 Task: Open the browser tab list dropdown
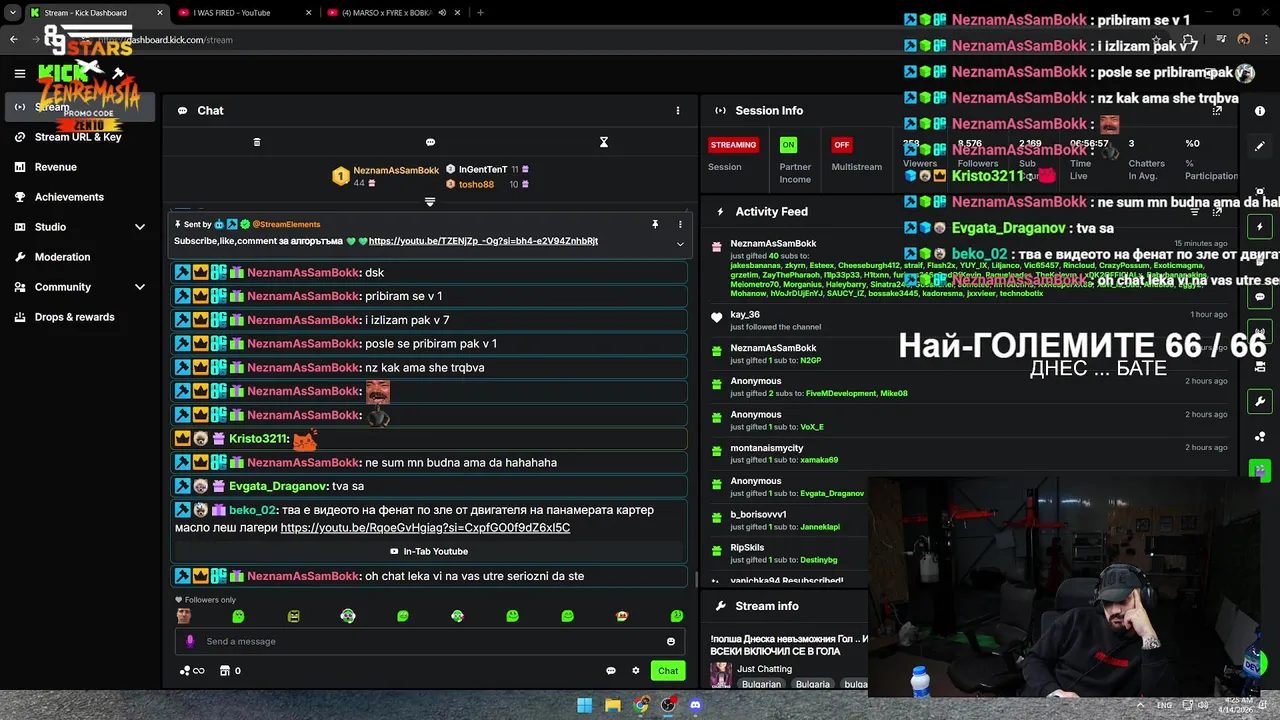12,13
